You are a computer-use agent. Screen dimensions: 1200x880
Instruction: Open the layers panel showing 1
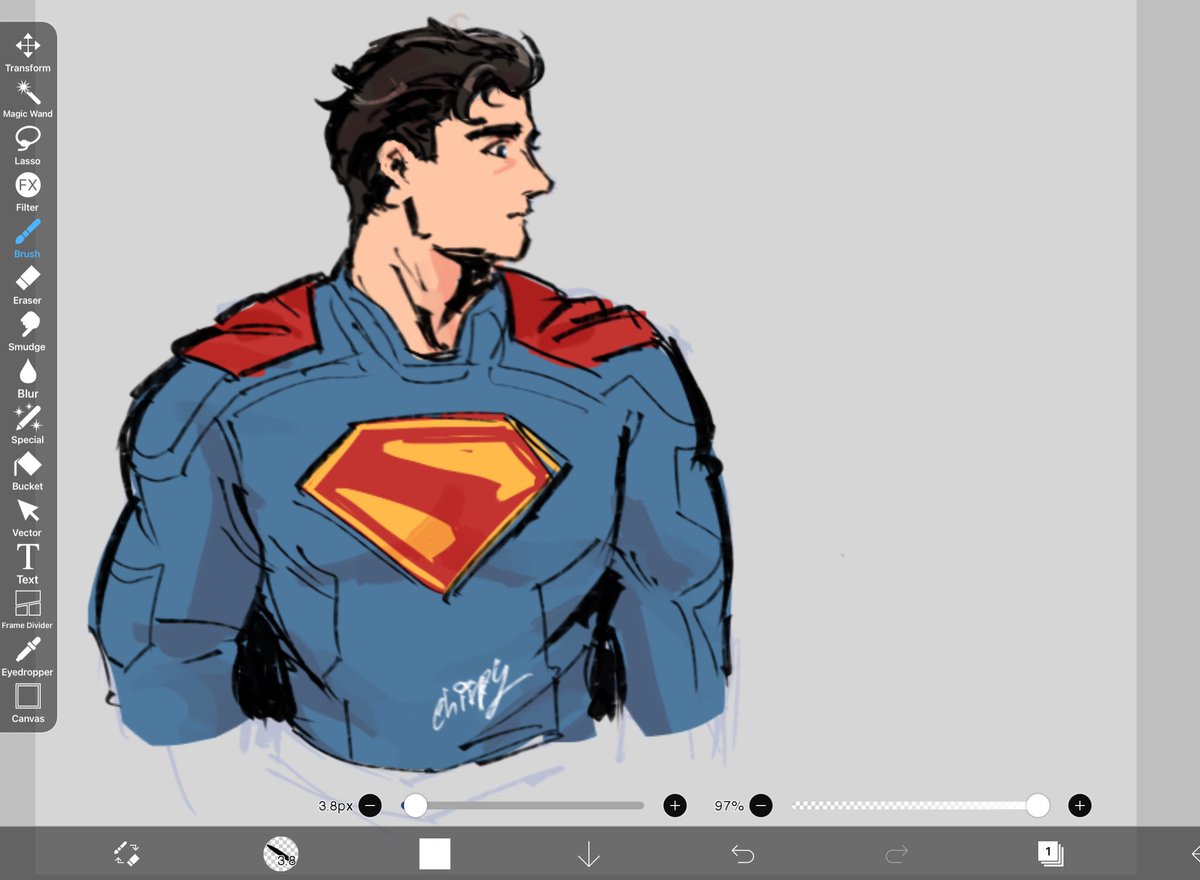pyautogui.click(x=1050, y=853)
